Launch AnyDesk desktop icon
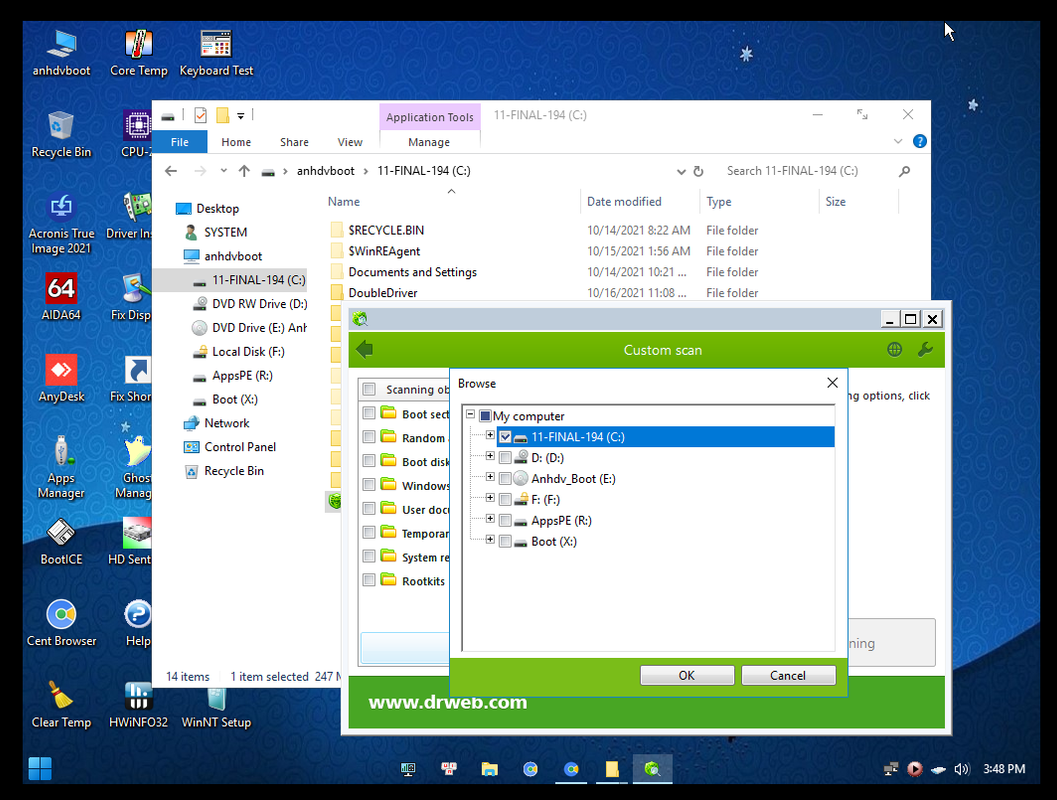The height and width of the screenshot is (800, 1057). [61, 379]
